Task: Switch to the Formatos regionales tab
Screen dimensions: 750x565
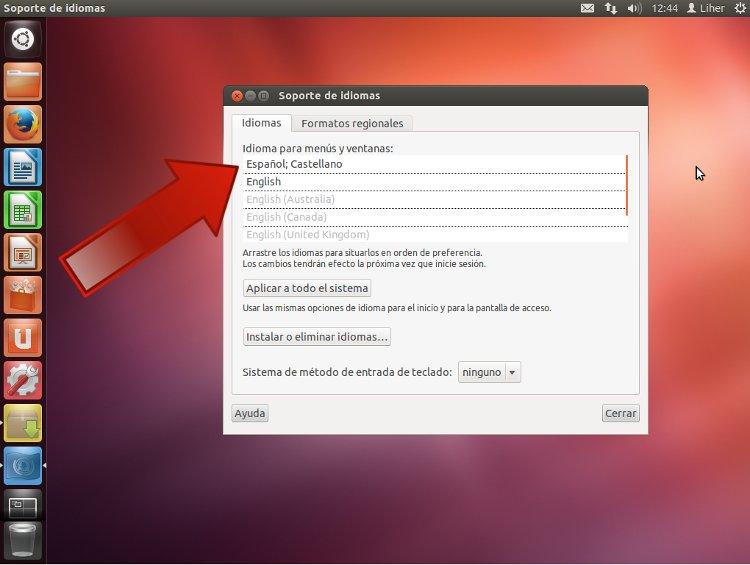Action: [x=352, y=123]
